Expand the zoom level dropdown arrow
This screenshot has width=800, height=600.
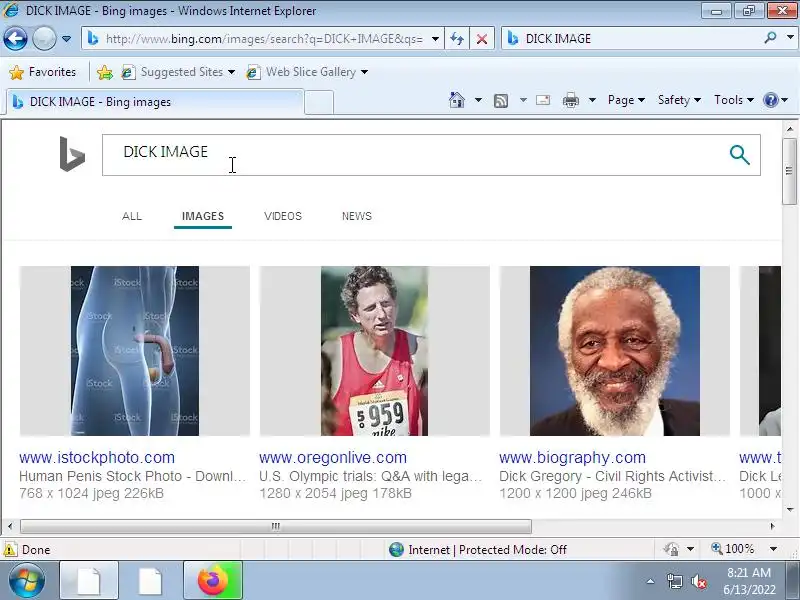(773, 549)
